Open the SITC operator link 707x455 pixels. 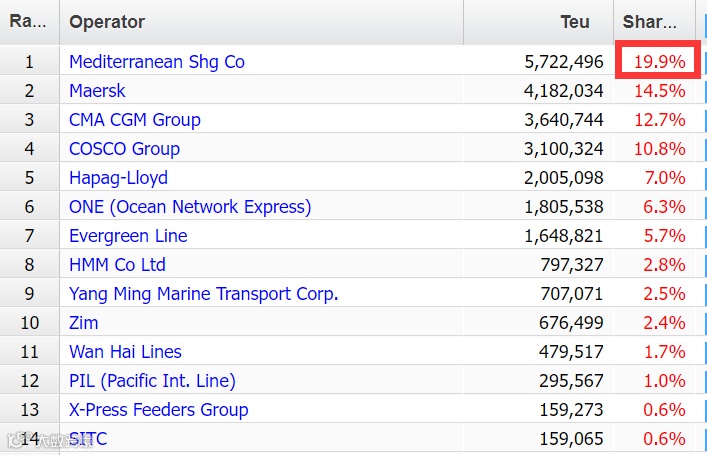click(88, 438)
